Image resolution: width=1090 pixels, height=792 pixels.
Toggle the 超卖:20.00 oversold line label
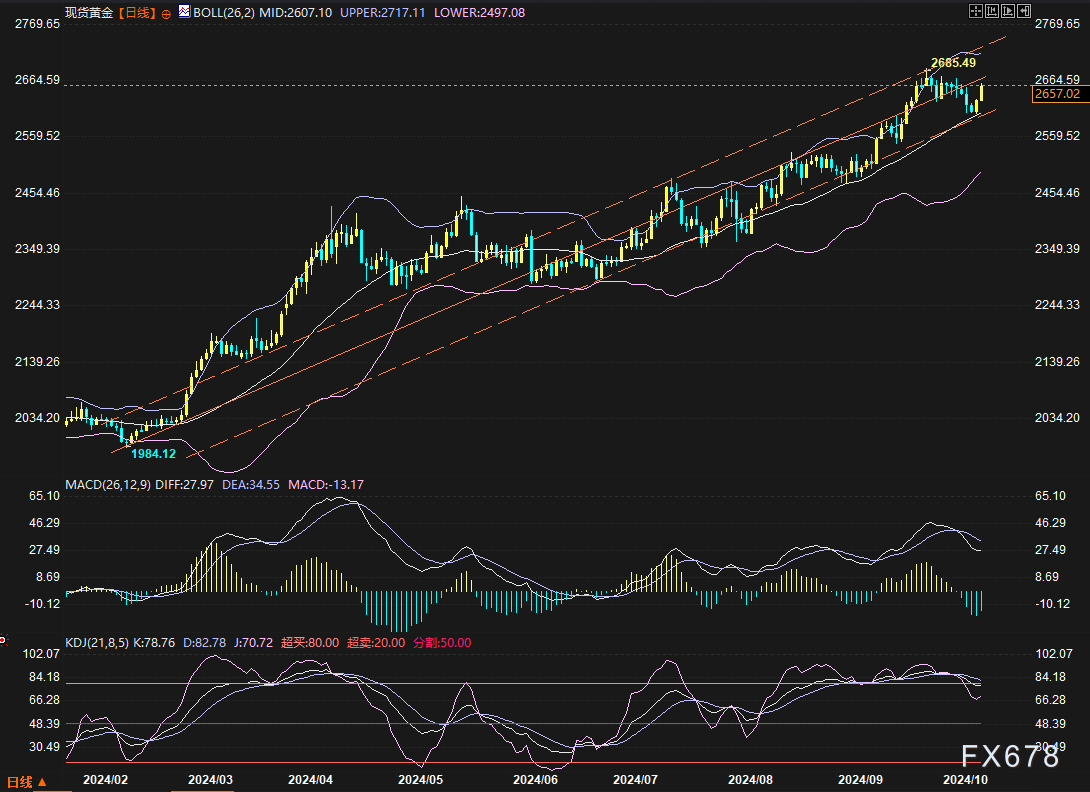[x=375, y=643]
